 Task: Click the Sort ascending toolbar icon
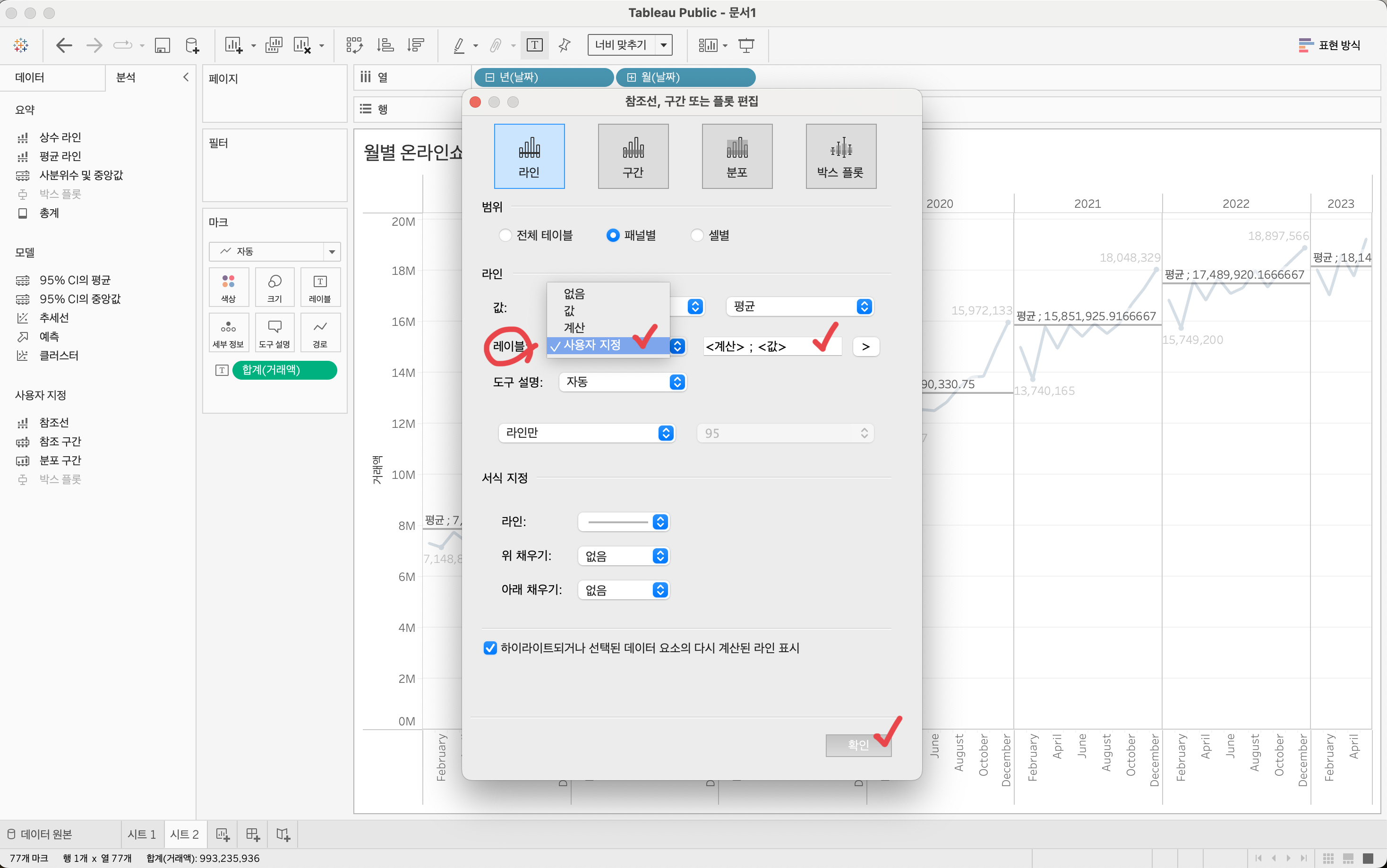pyautogui.click(x=385, y=45)
